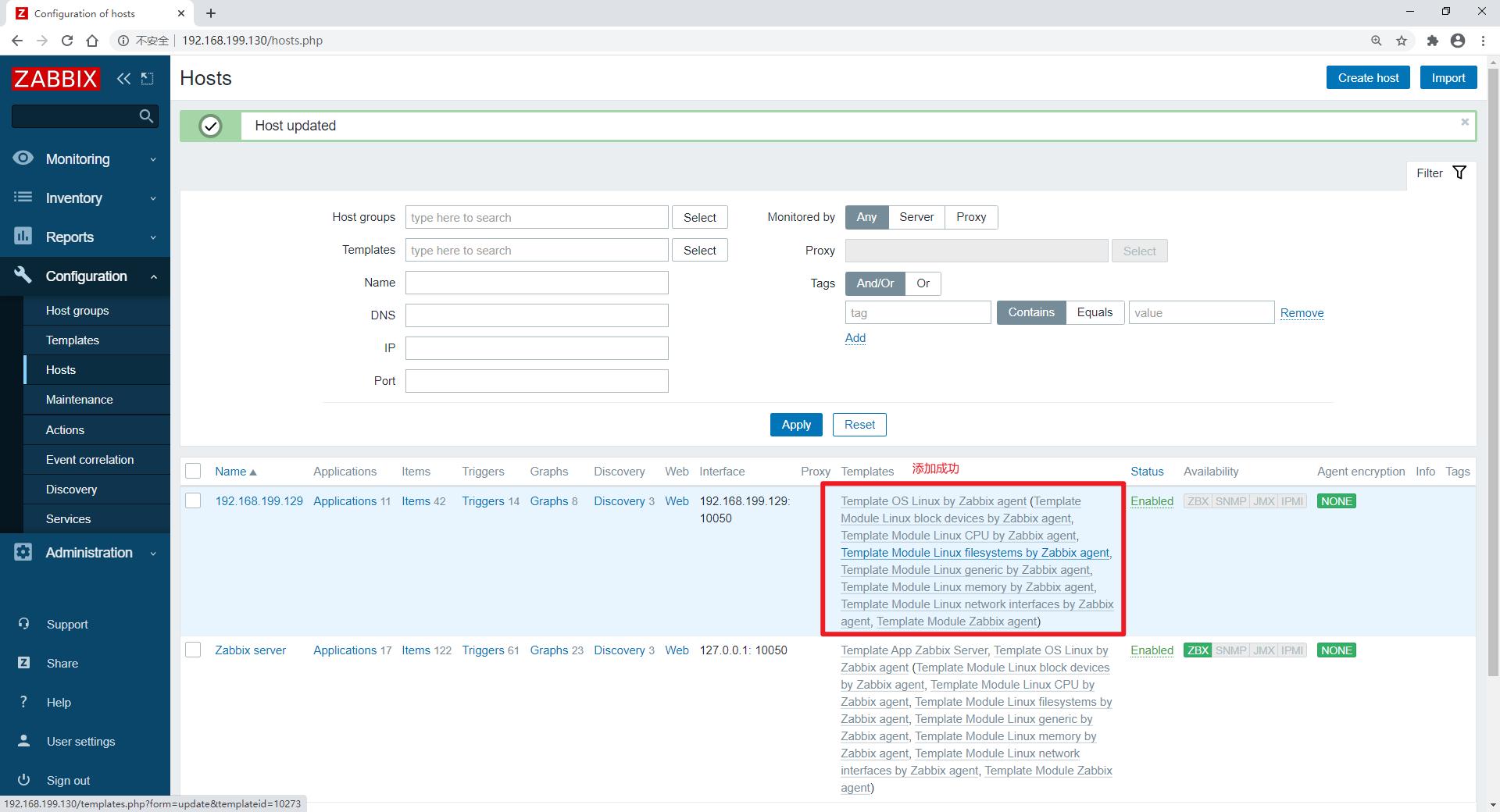Open Maintenance in sidebar
Screen dimensions: 1500x812
coord(79,399)
